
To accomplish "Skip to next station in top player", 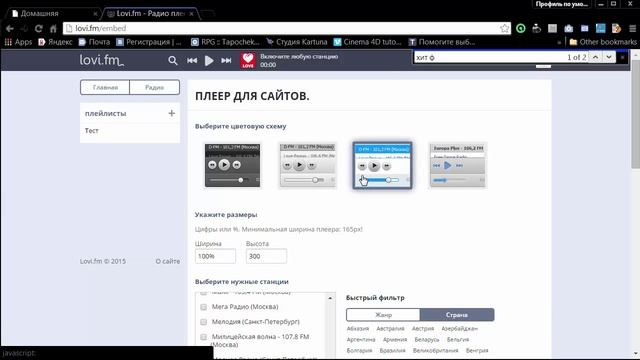I will tap(226, 60).
